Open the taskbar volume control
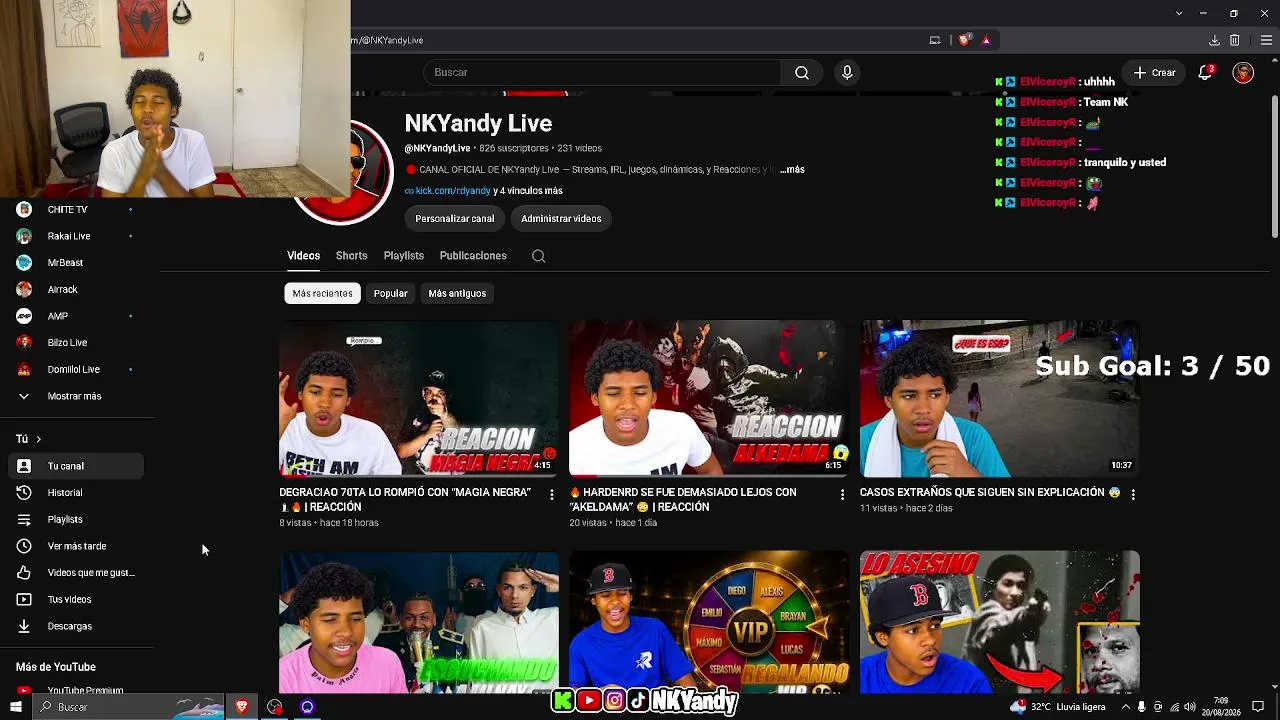This screenshot has height=720, width=1280. [1190, 707]
